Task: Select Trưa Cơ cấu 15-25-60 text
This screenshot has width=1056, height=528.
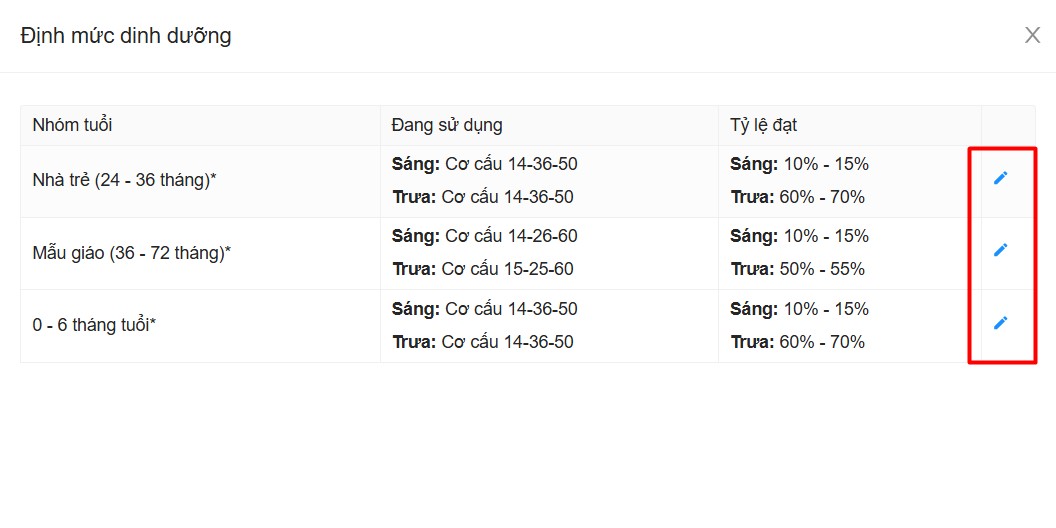Action: point(483,269)
